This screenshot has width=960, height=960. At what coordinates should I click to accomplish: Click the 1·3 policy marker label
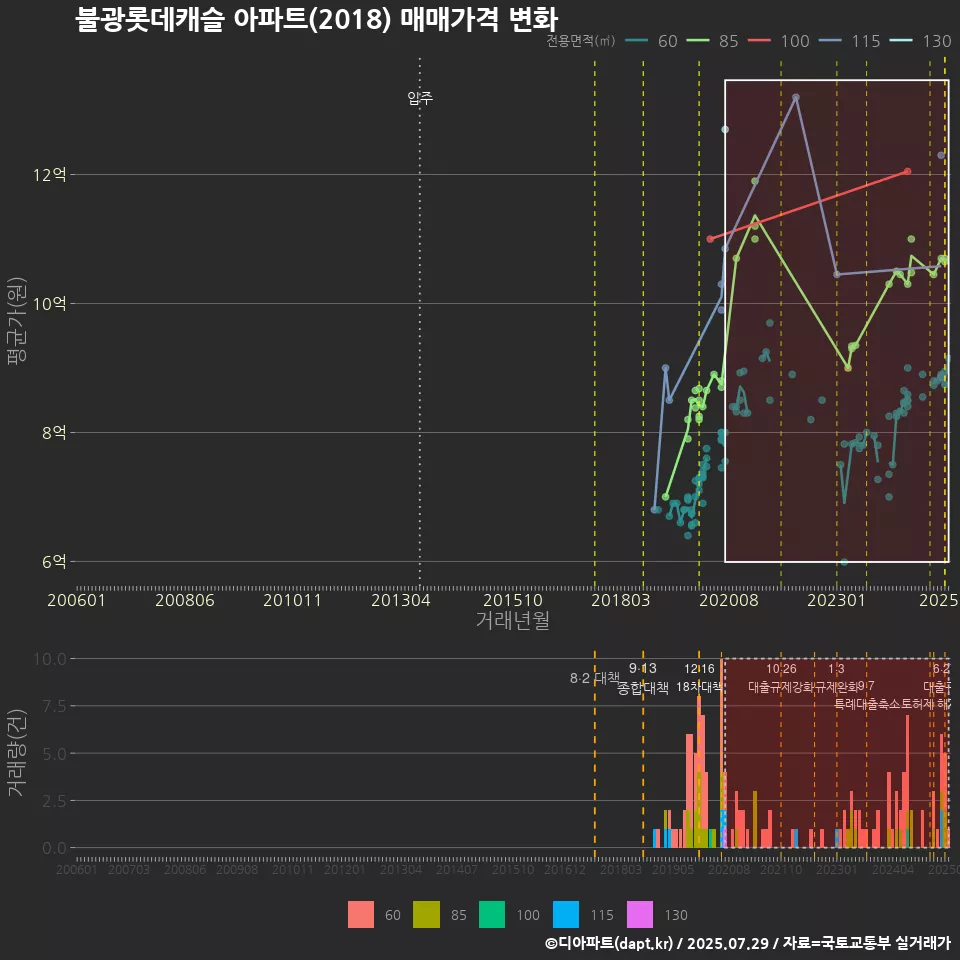[836, 669]
